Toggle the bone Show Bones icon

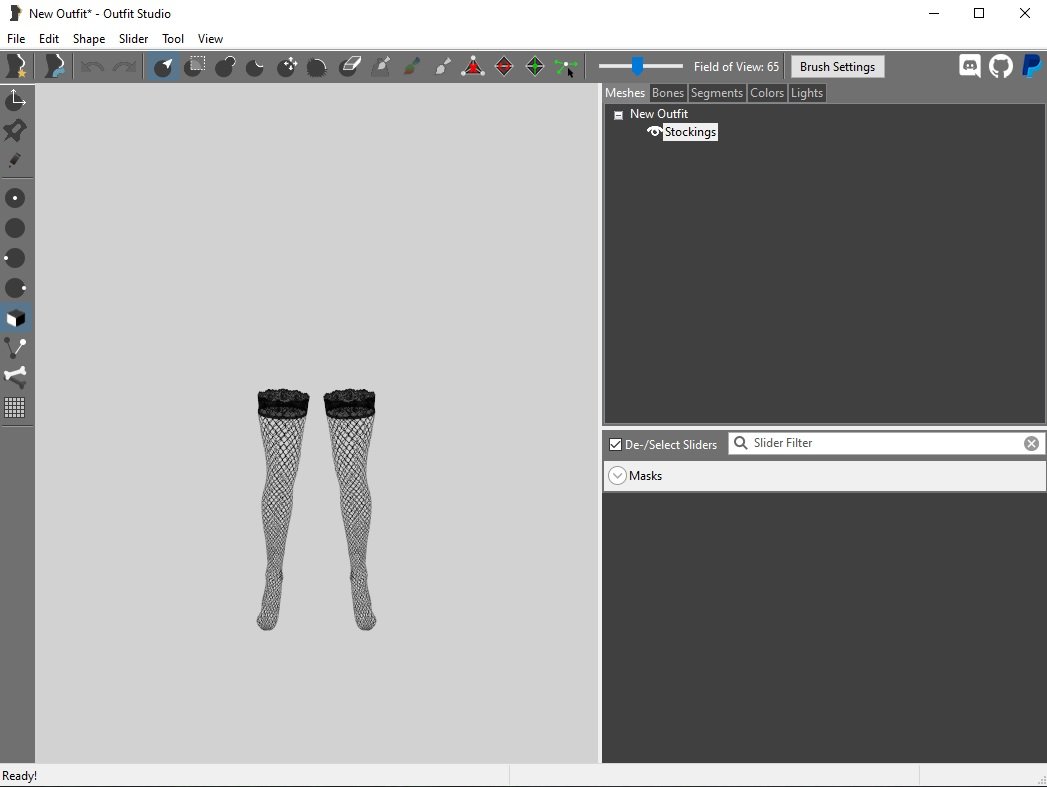[x=16, y=377]
